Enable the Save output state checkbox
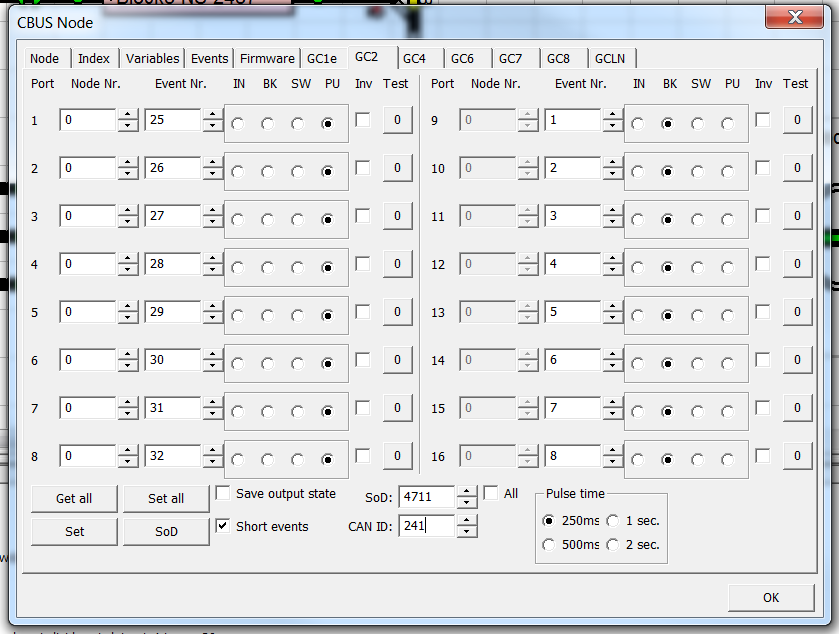This screenshot has height=634, width=839. tap(223, 493)
